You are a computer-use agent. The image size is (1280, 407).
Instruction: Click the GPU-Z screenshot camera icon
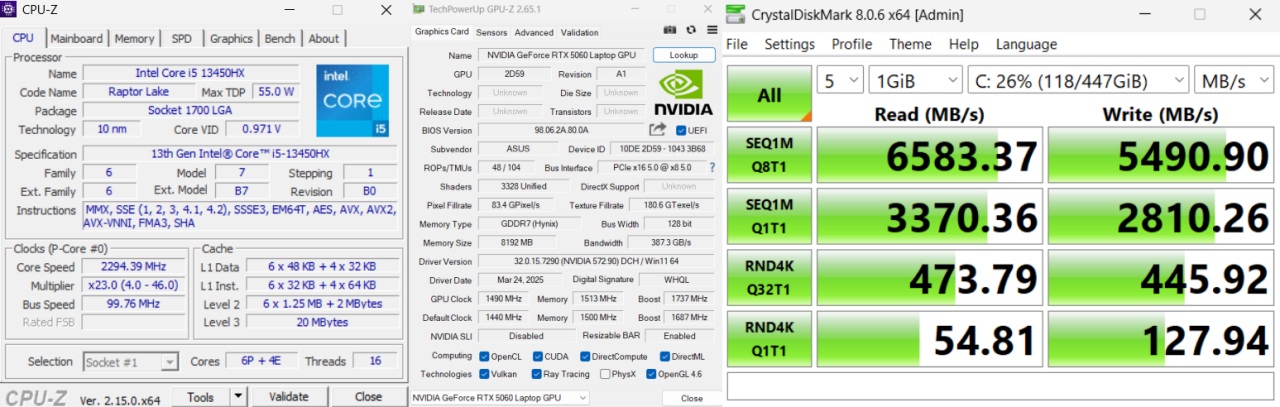click(670, 32)
